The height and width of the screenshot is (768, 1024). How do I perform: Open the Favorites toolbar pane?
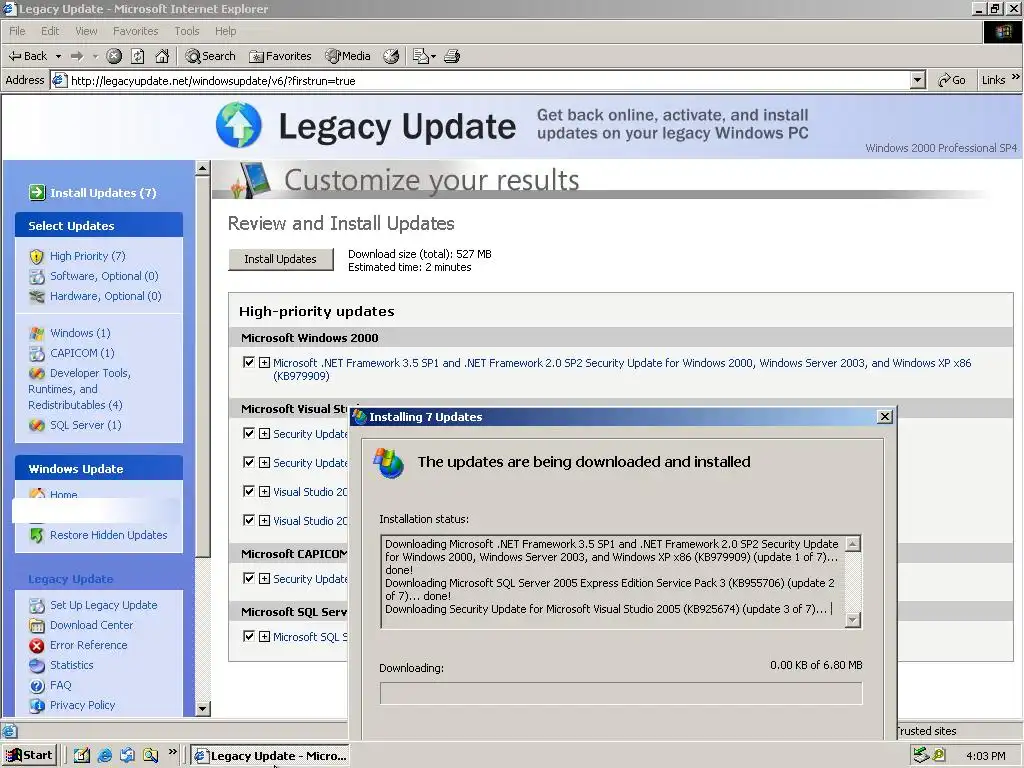click(280, 56)
